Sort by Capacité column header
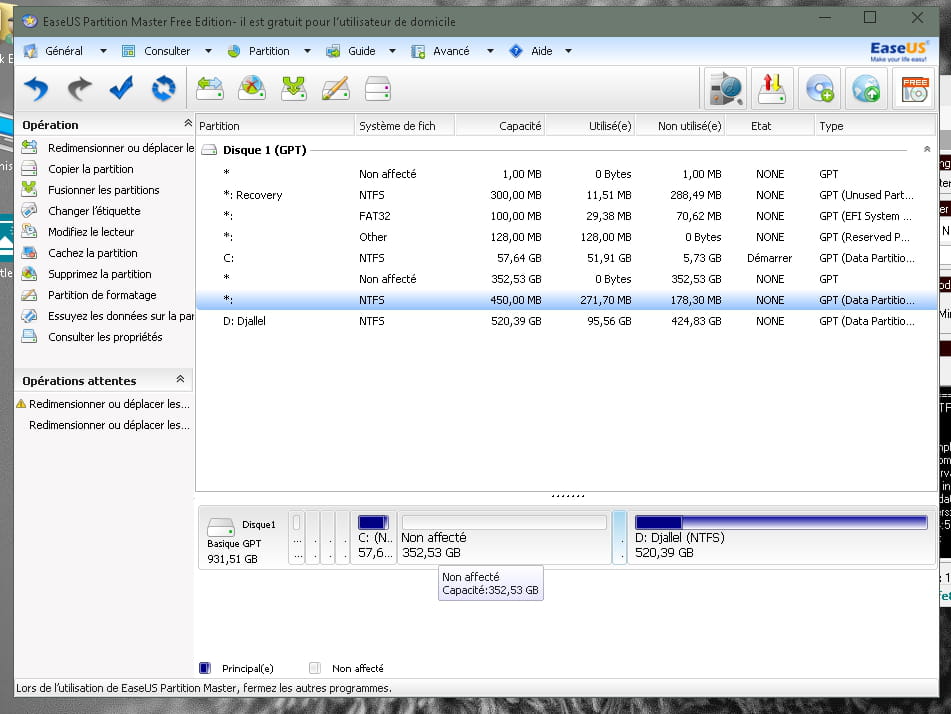Viewport: 951px width, 714px height. coord(499,126)
